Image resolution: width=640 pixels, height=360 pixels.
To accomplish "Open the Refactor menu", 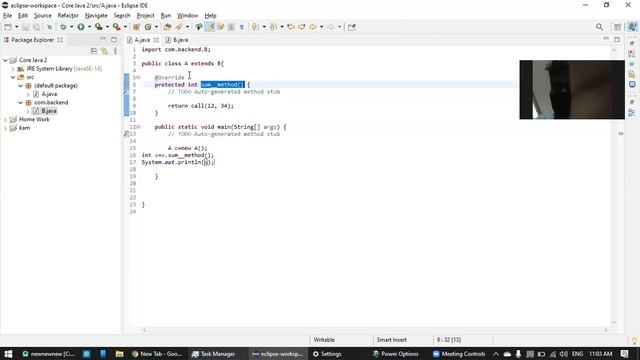I will pos(68,16).
